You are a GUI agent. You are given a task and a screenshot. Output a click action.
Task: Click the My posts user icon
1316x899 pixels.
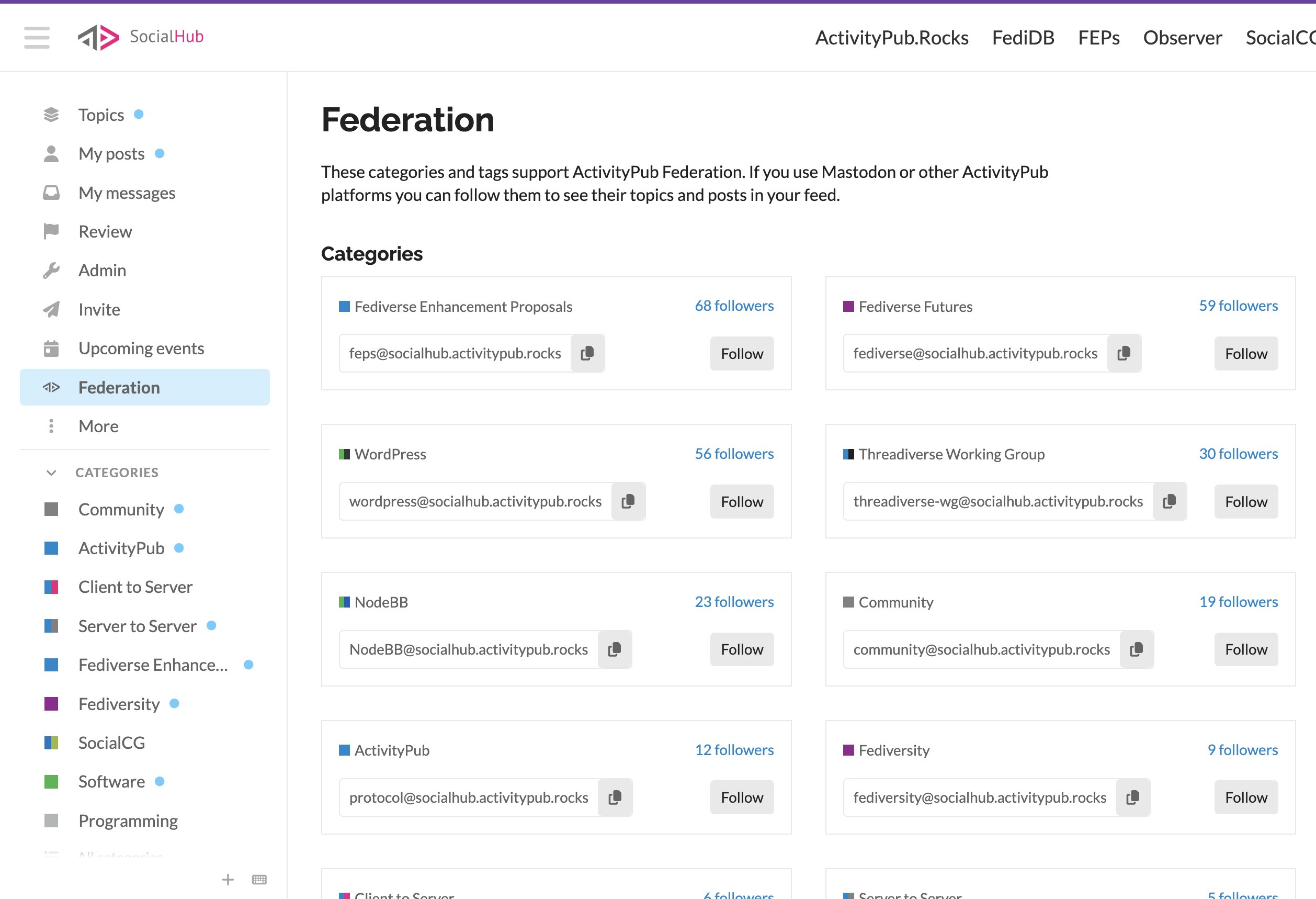point(51,153)
